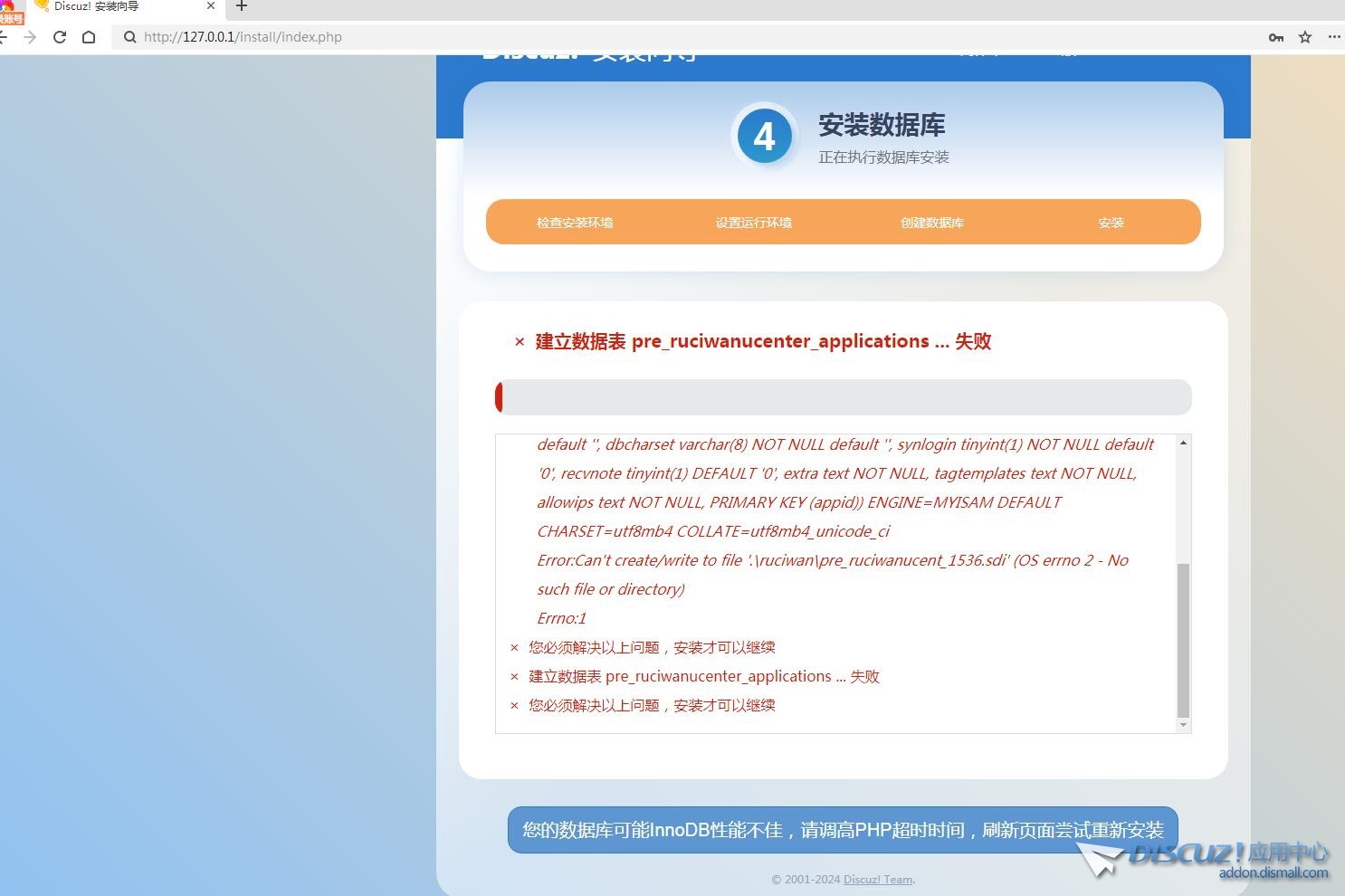Click the 安装 step in the orange bar

coord(1111,223)
